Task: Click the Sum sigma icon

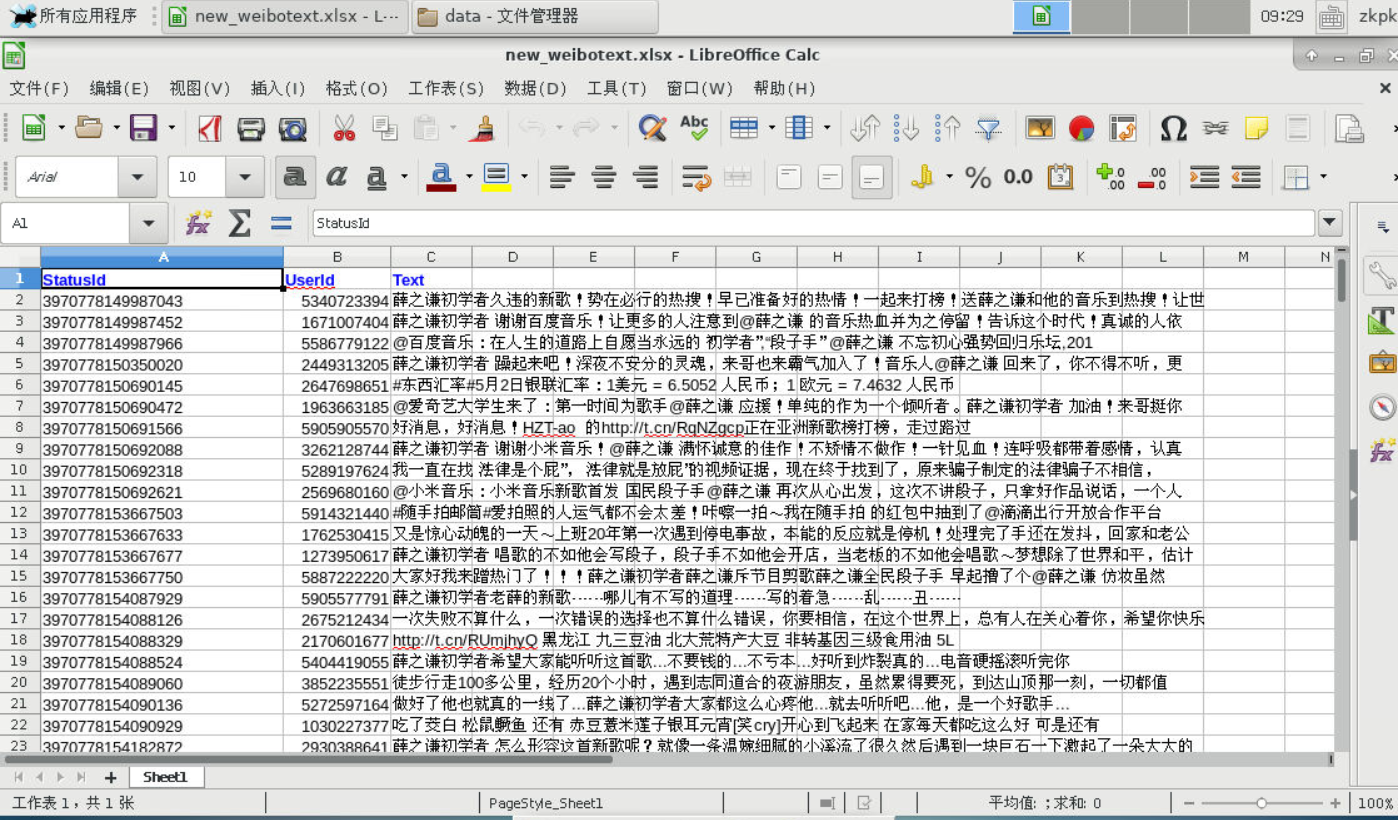Action: [239, 223]
